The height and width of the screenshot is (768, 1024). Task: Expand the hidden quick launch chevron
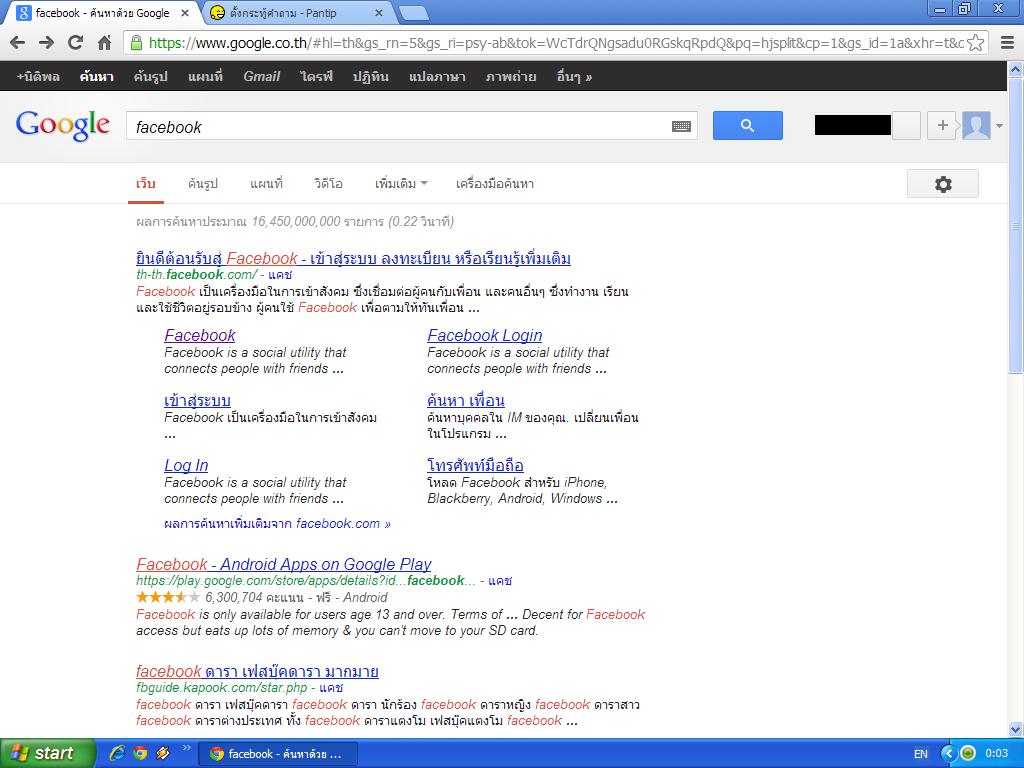[x=186, y=748]
